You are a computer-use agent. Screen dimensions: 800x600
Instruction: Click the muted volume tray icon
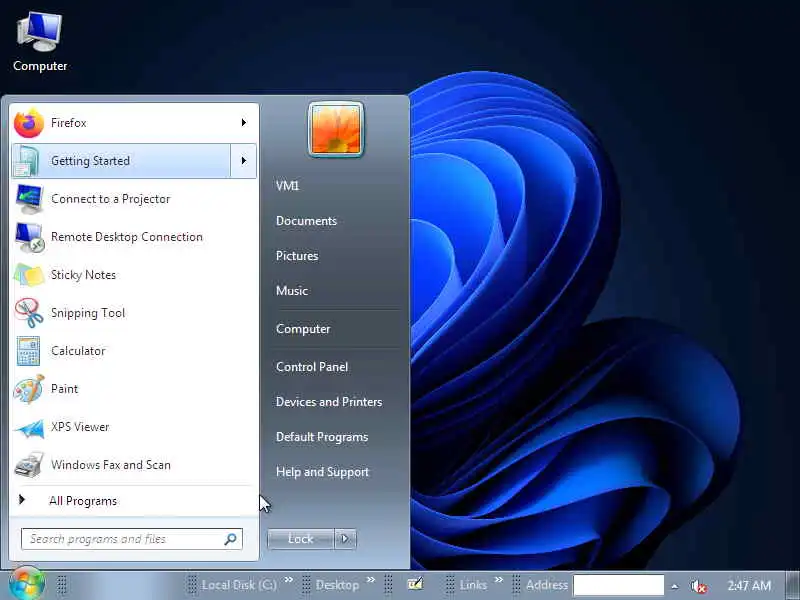[698, 586]
